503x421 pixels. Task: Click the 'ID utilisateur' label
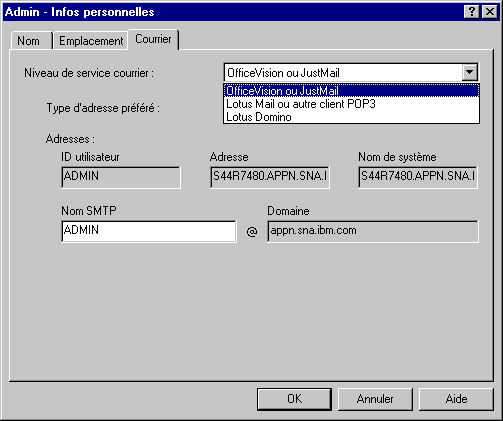coord(90,157)
